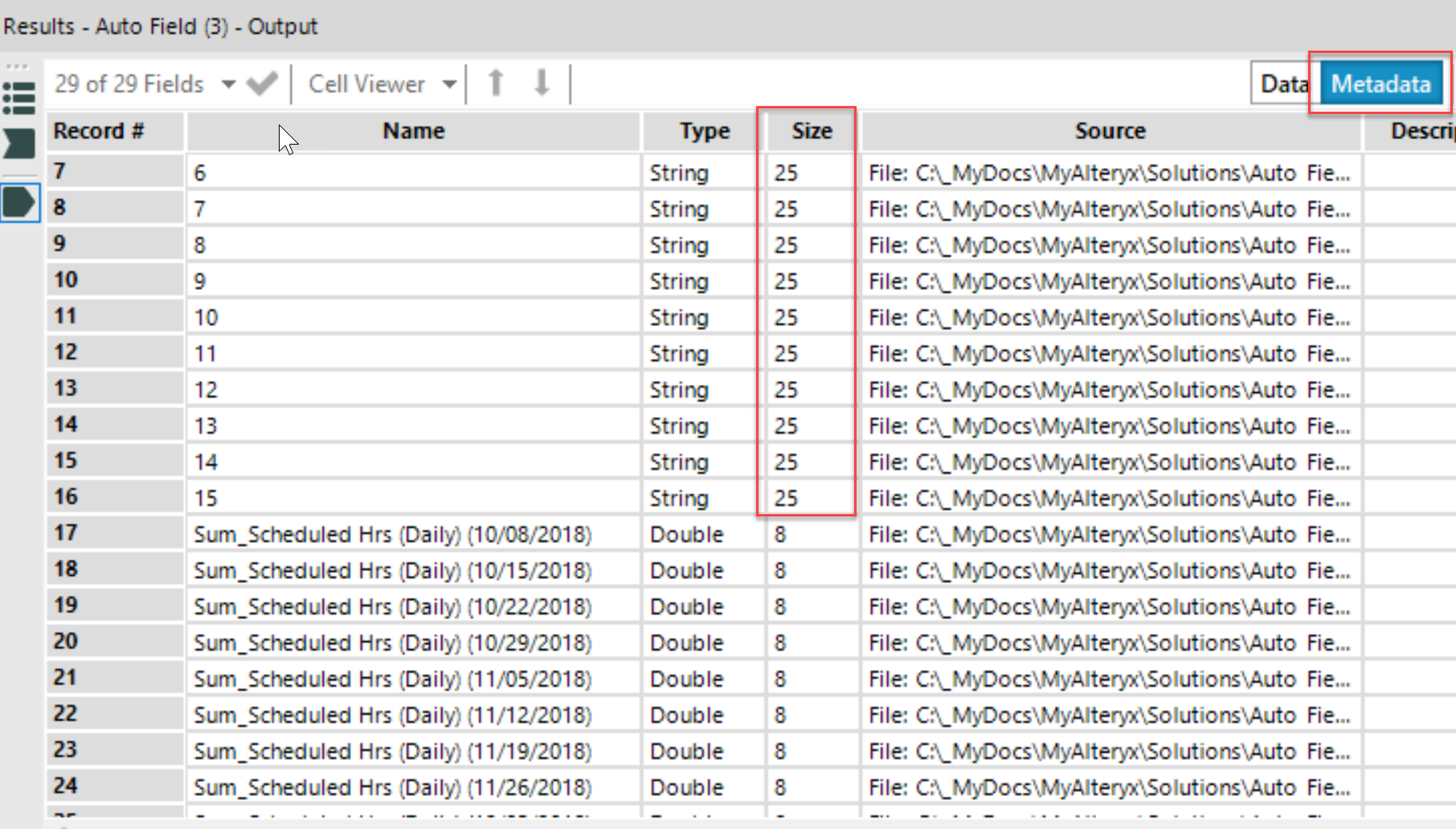This screenshot has height=829, width=1456.
Task: Select the Metadata tab
Action: click(1380, 83)
